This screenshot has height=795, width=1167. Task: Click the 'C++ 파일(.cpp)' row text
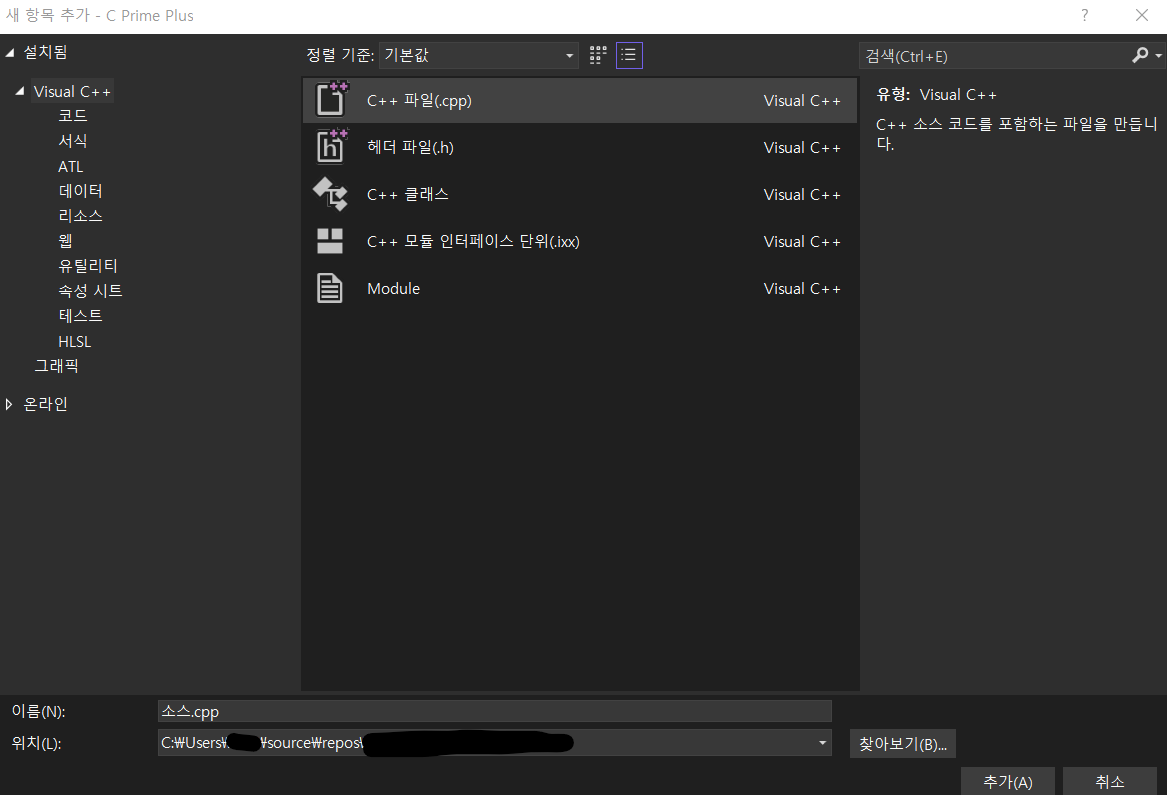[419, 100]
